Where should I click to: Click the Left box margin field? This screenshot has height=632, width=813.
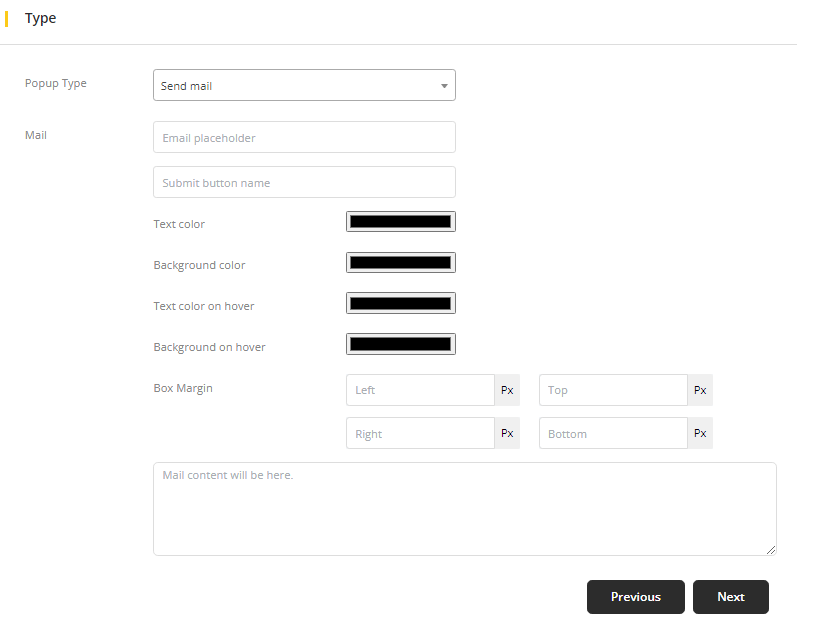point(420,390)
